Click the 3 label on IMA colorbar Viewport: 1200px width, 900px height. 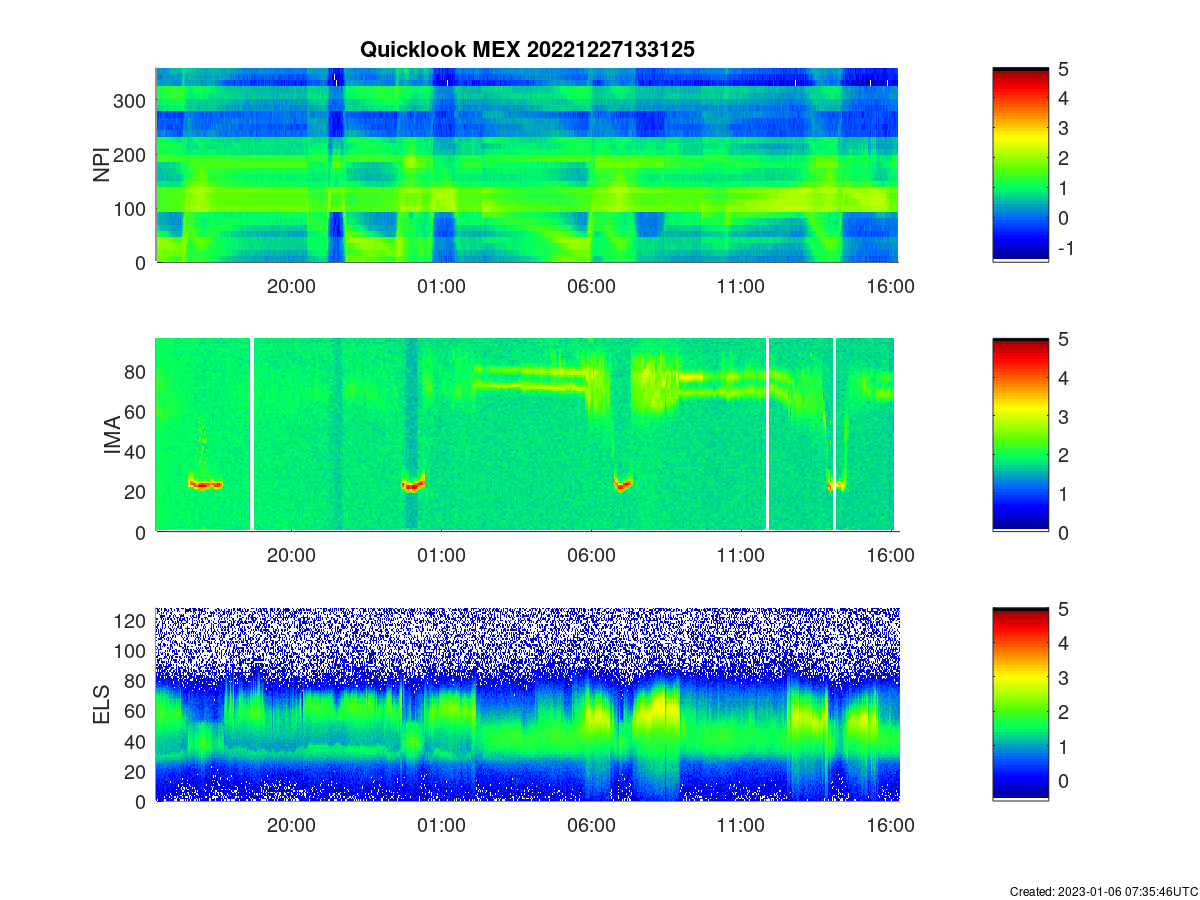1064,416
